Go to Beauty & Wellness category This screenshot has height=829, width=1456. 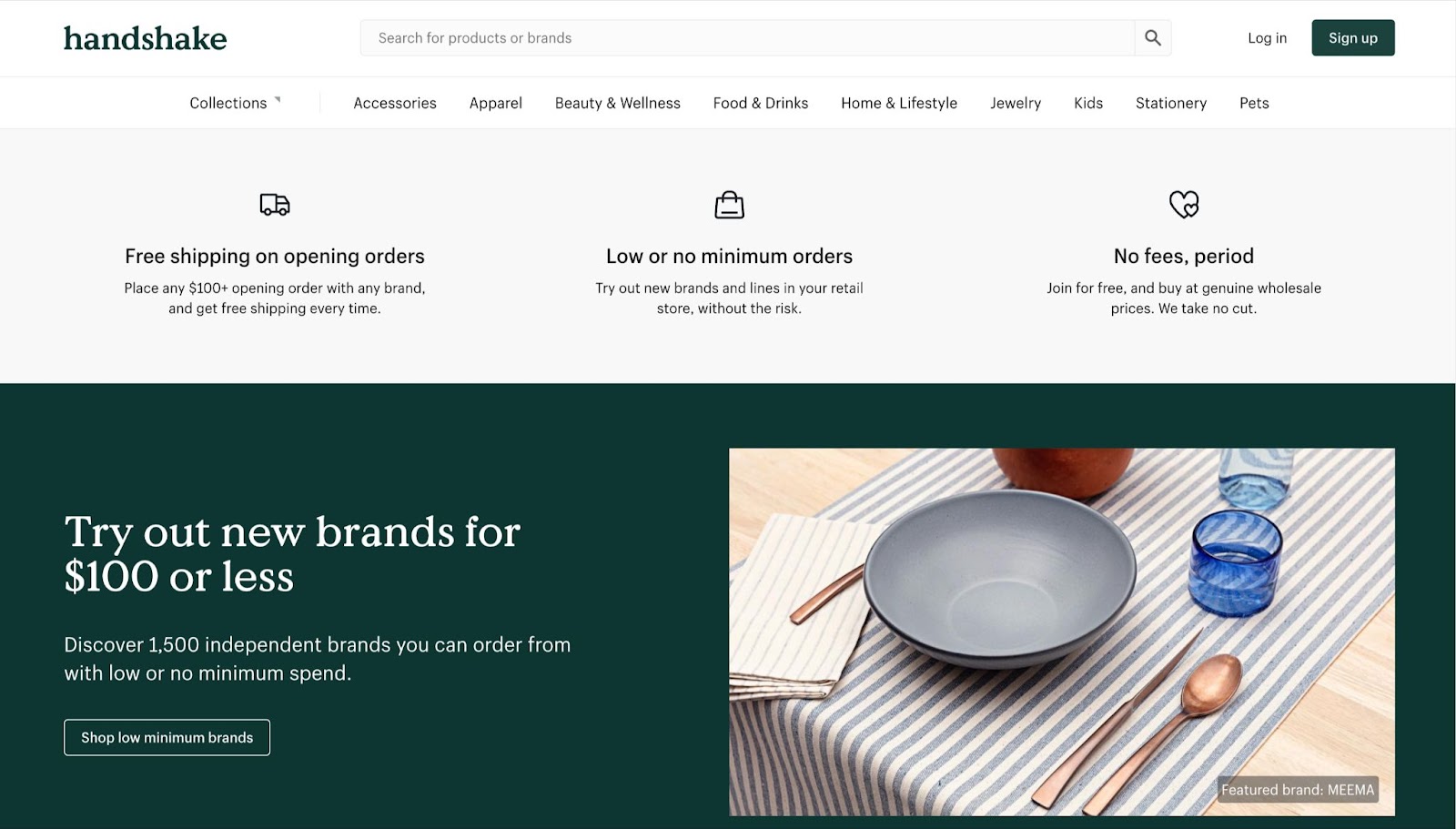pyautogui.click(x=618, y=103)
